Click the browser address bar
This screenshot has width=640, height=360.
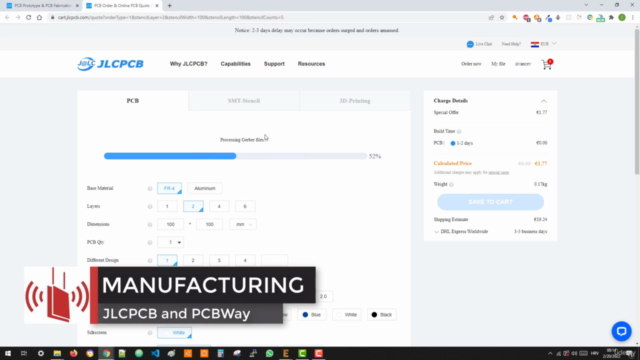pyautogui.click(x=269, y=18)
